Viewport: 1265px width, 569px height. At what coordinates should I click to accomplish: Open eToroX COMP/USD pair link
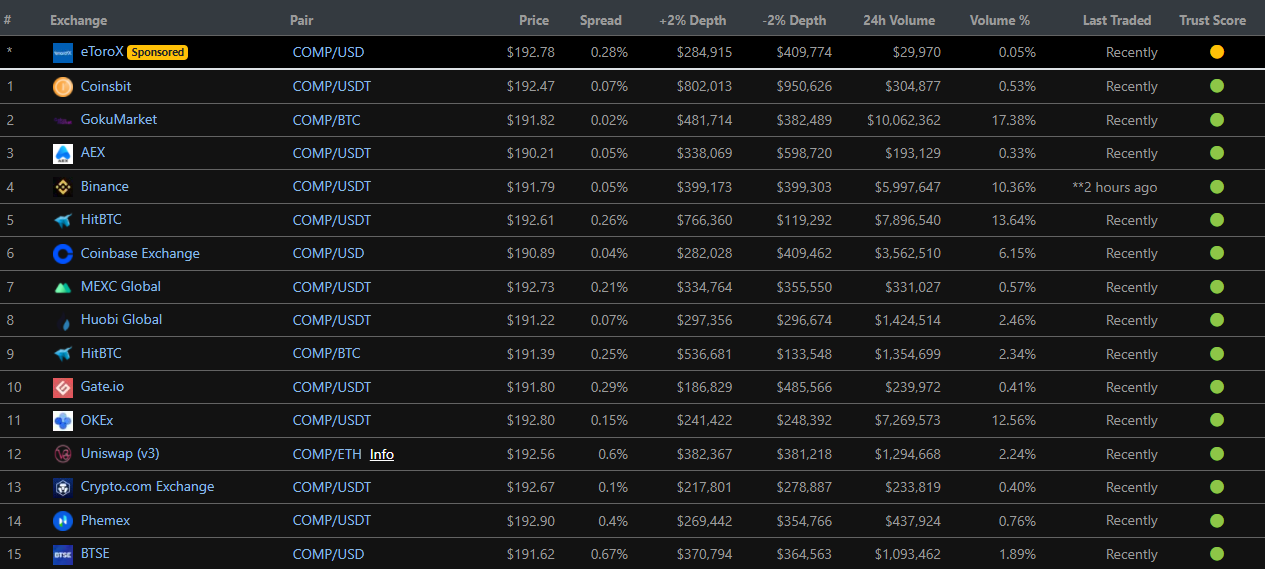click(329, 52)
